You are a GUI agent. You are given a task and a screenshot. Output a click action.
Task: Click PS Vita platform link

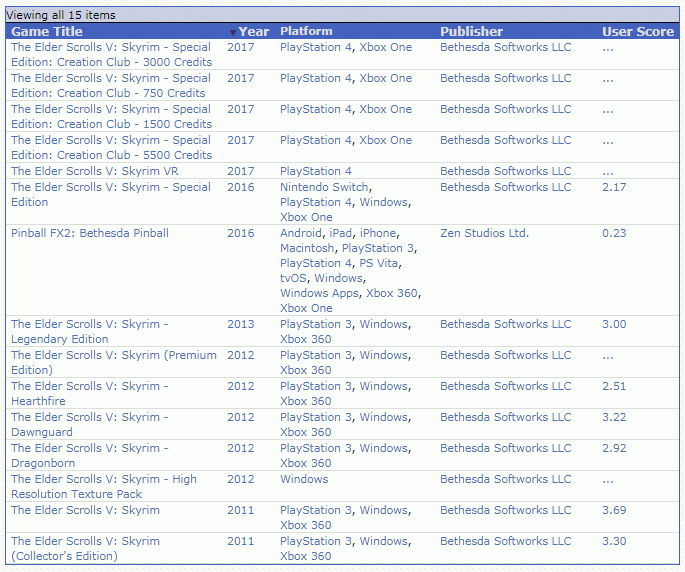point(379,263)
